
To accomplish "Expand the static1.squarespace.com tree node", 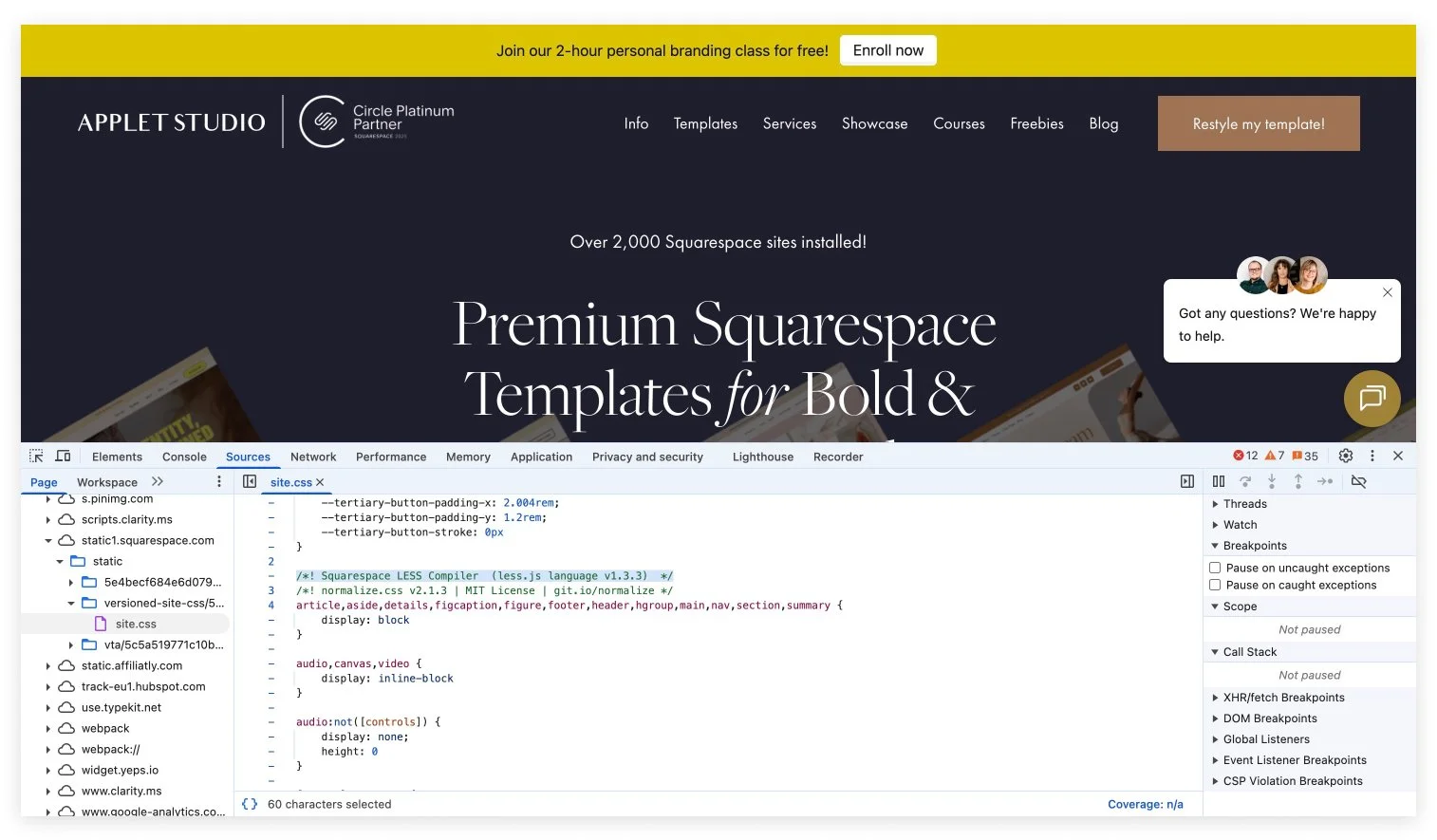I will [x=48, y=540].
